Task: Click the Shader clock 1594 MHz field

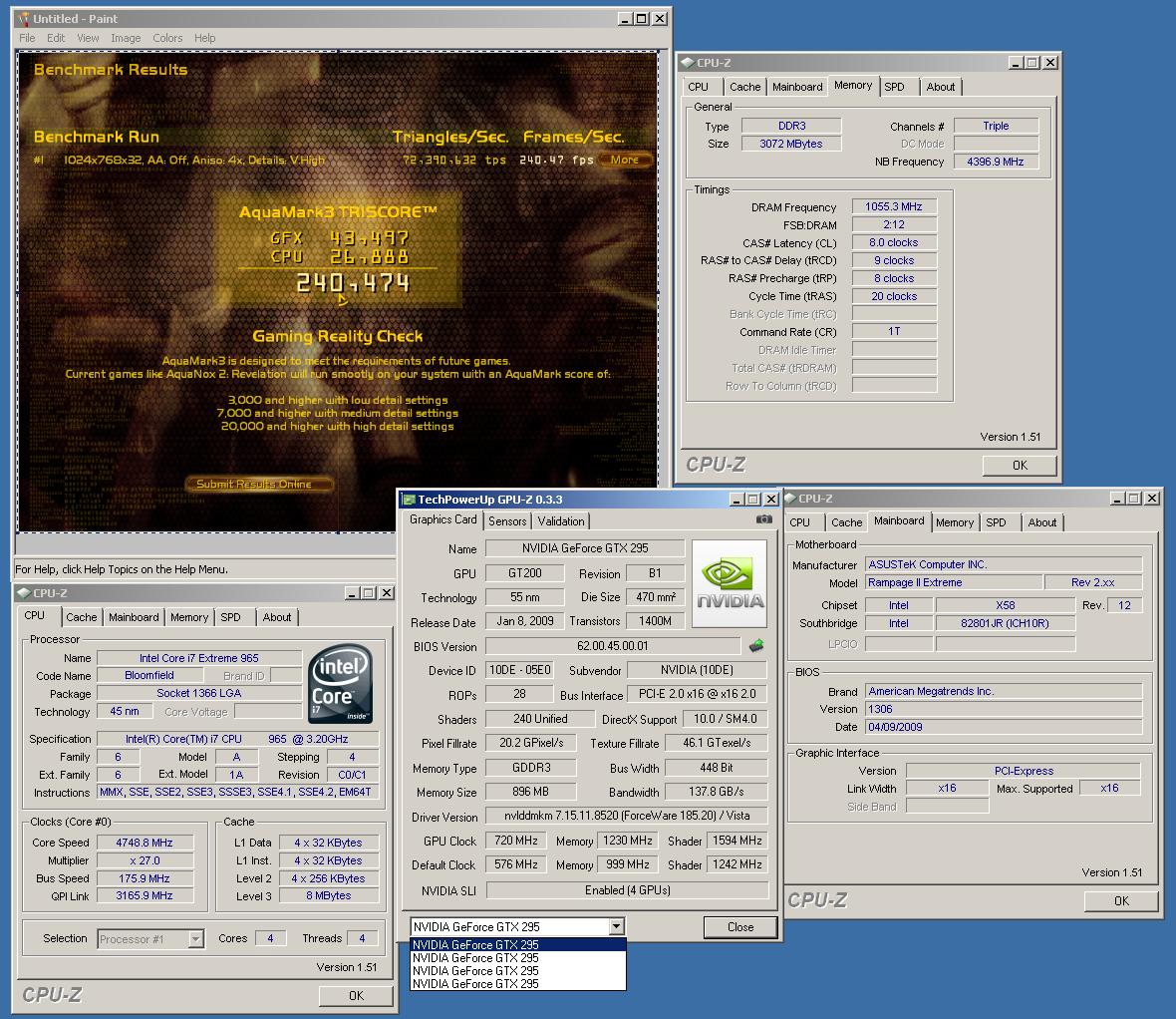Action: pos(737,841)
